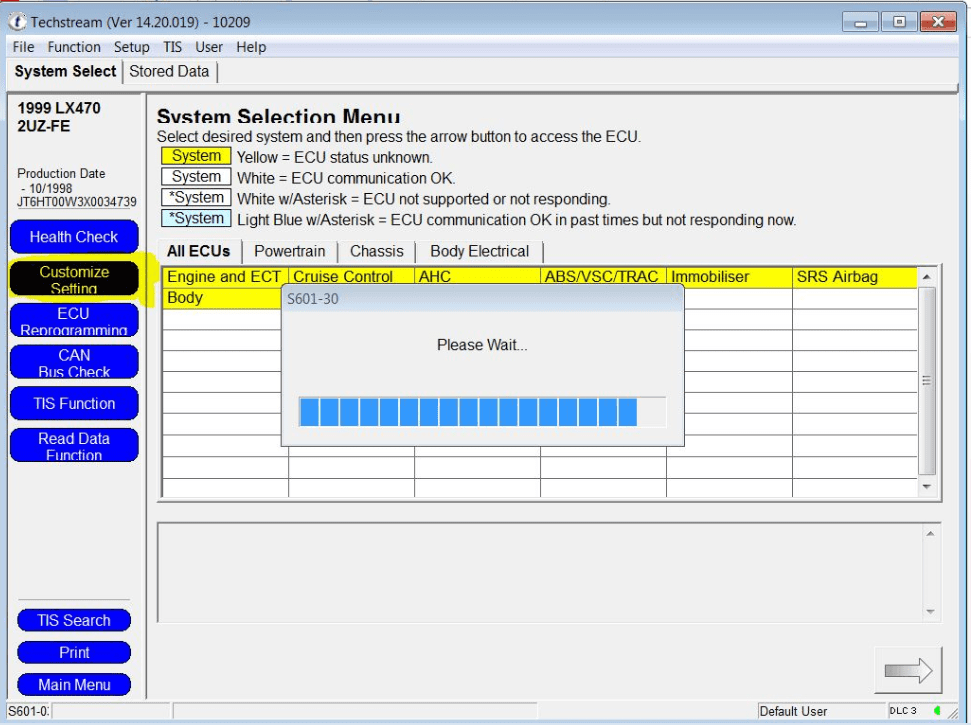Open the Help menu
The image size is (971, 725).
(x=251, y=47)
